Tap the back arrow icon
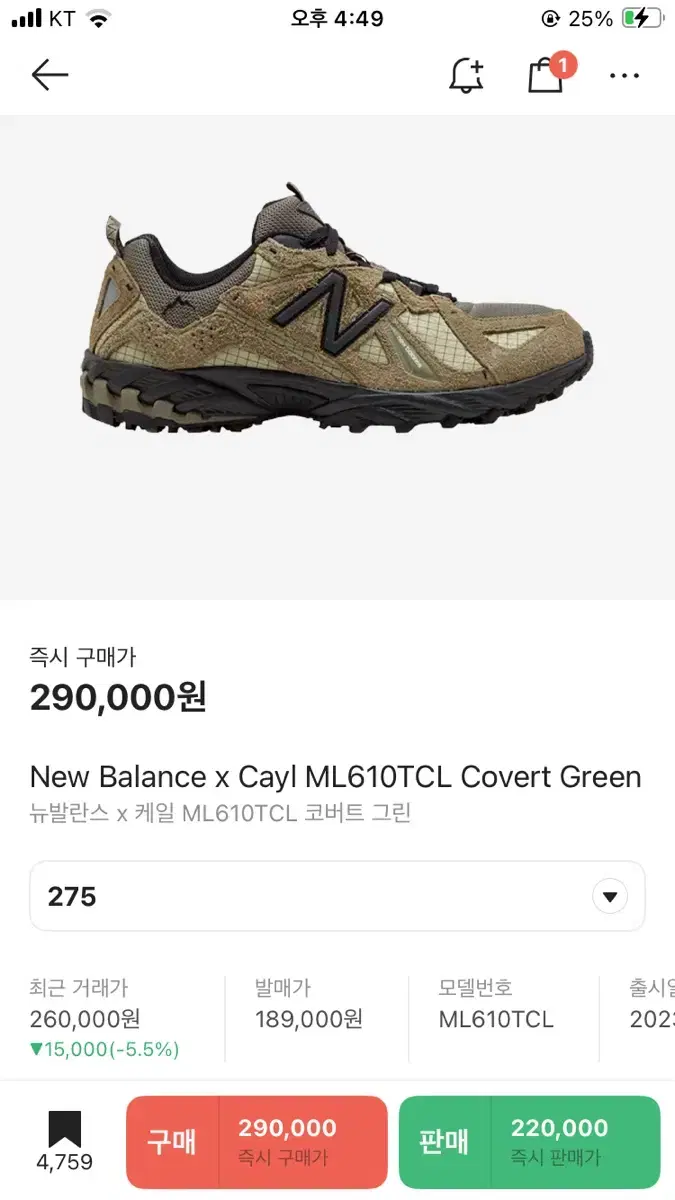The image size is (675, 1200). tap(49, 75)
